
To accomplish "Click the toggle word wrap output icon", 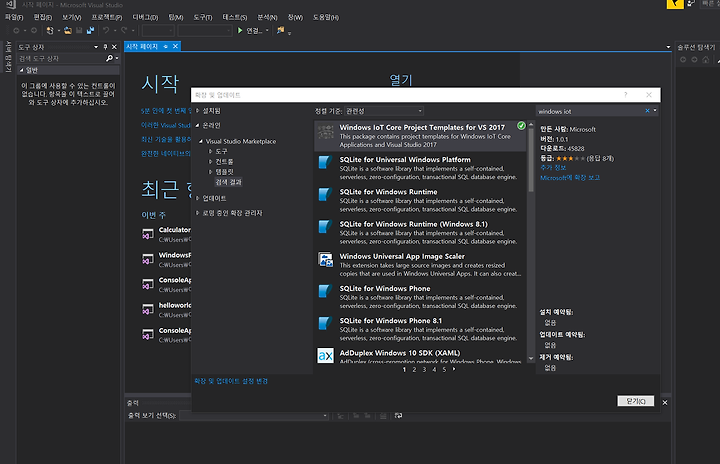I will 399,416.
